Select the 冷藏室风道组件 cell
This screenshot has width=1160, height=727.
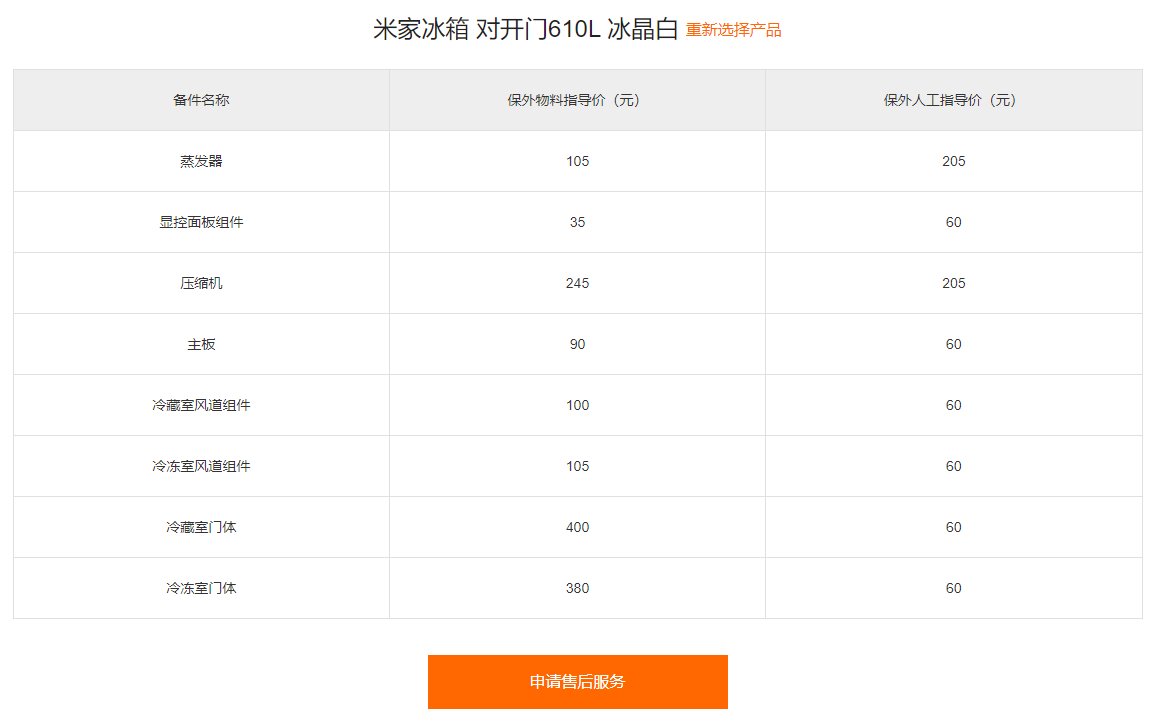point(200,405)
